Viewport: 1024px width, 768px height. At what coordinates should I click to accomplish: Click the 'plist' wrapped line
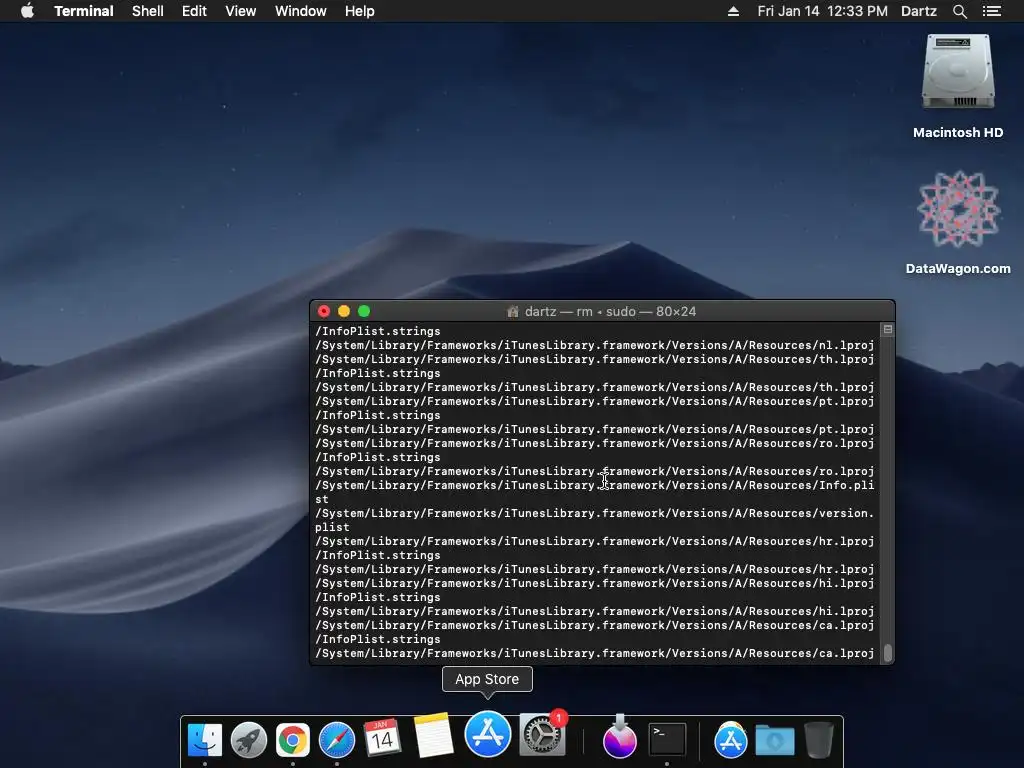click(x=332, y=527)
